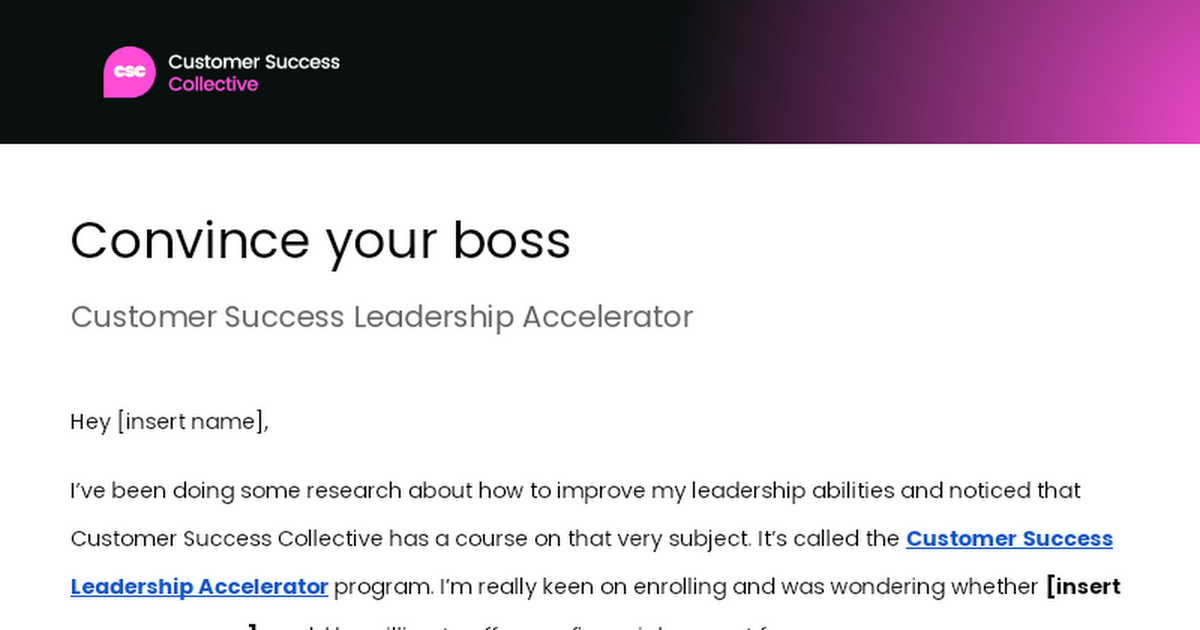Click the bold "[insert" placeholder text
The image size is (1200, 630).
coord(1083,587)
